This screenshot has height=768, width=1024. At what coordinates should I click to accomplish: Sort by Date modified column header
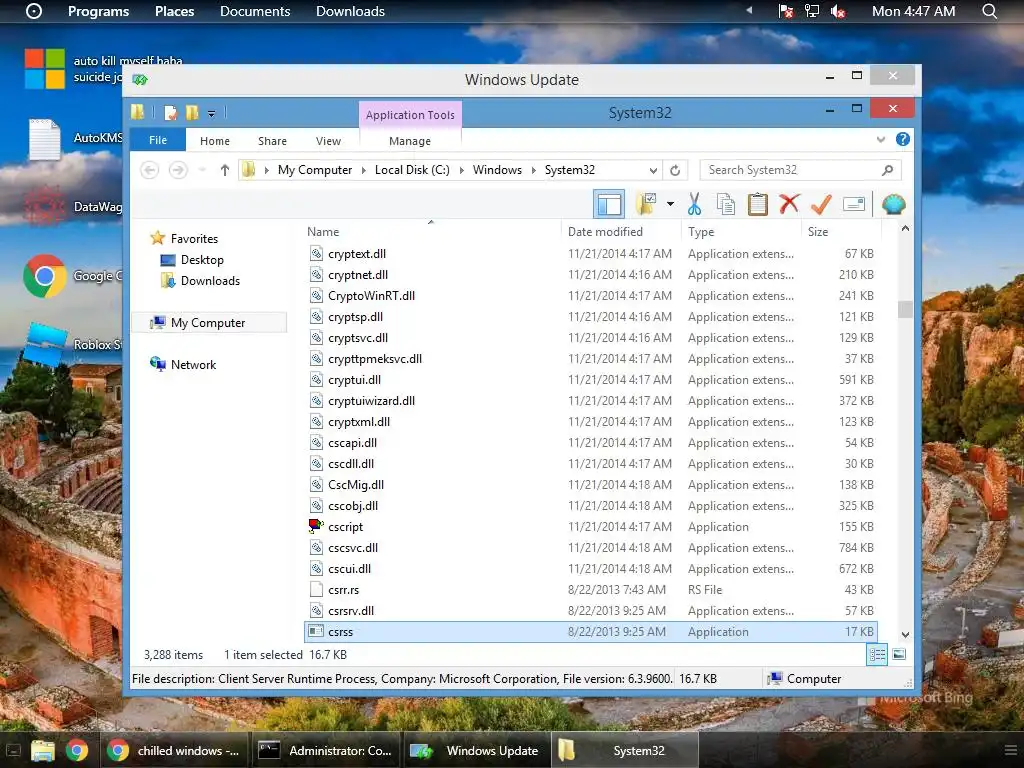pyautogui.click(x=620, y=231)
